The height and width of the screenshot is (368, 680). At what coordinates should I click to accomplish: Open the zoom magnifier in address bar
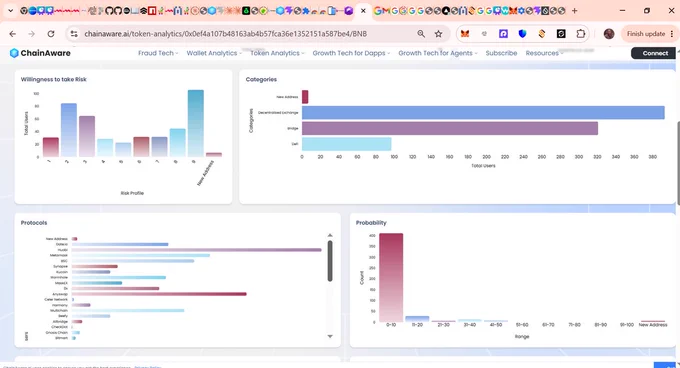click(421, 34)
